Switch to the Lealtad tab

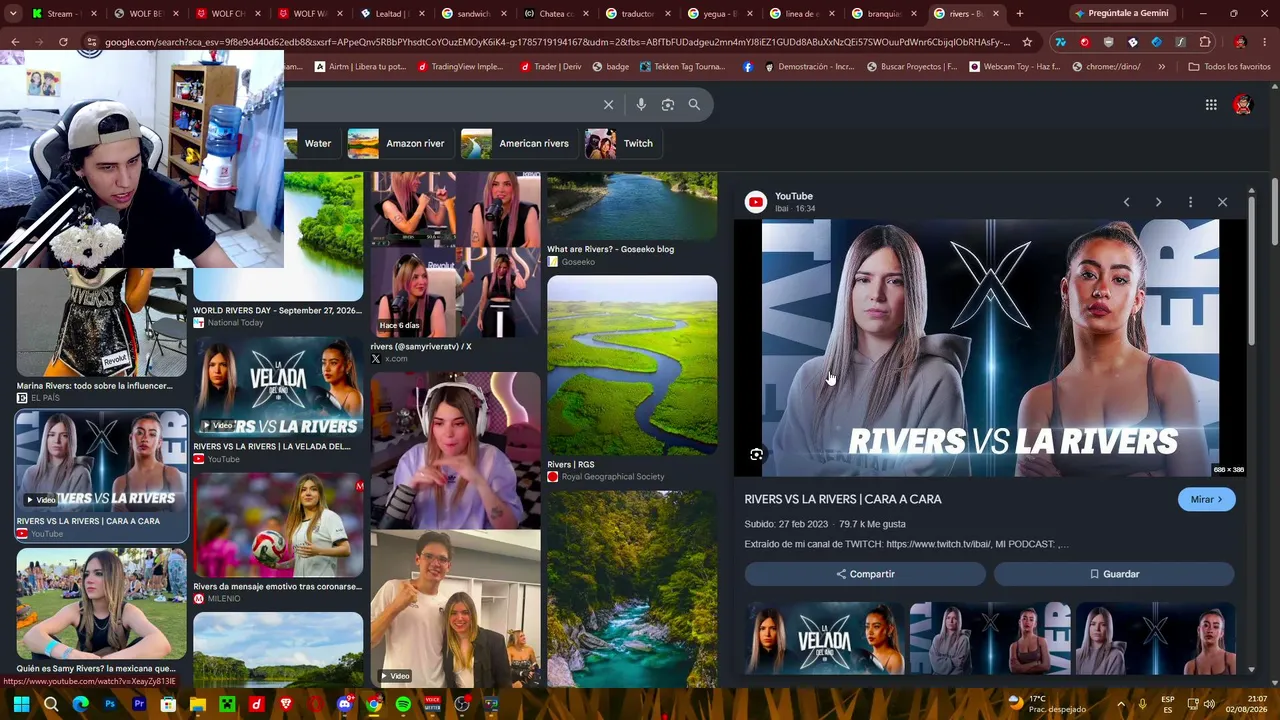click(393, 14)
